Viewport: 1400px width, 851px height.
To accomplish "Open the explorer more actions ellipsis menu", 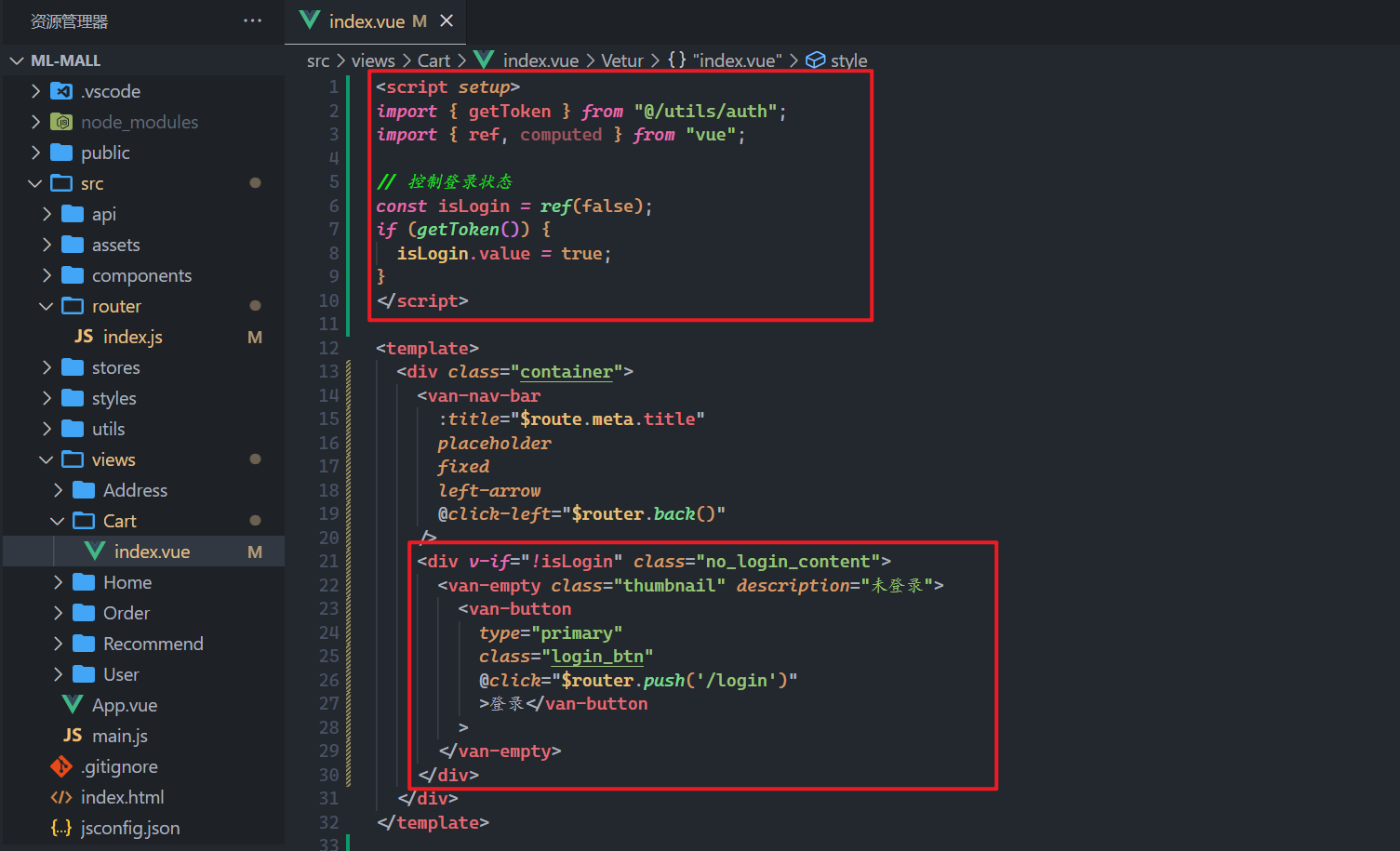I will pyautogui.click(x=252, y=20).
